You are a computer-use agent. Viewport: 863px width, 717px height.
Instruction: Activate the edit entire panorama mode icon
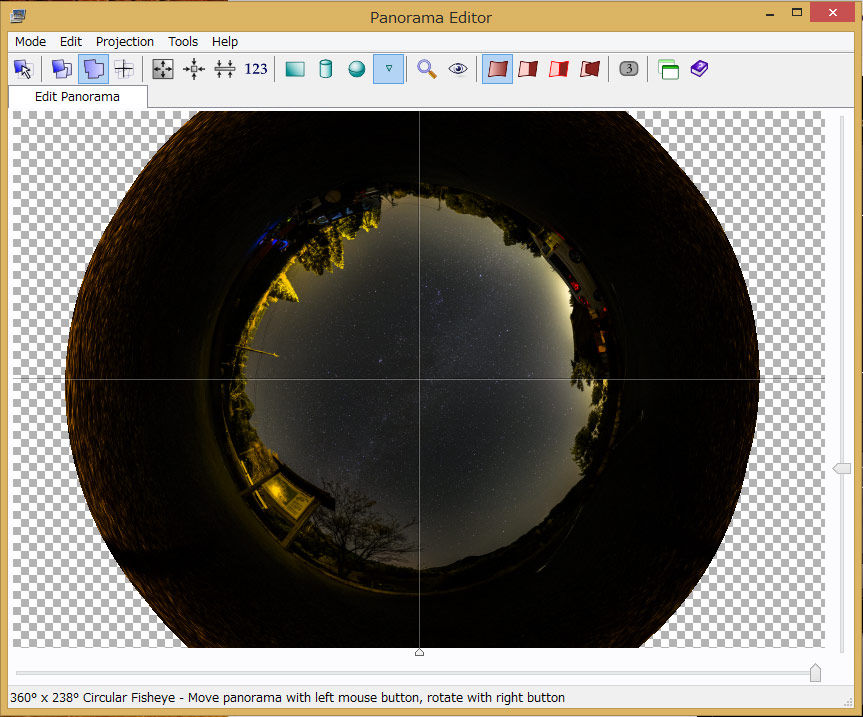[x=93, y=69]
